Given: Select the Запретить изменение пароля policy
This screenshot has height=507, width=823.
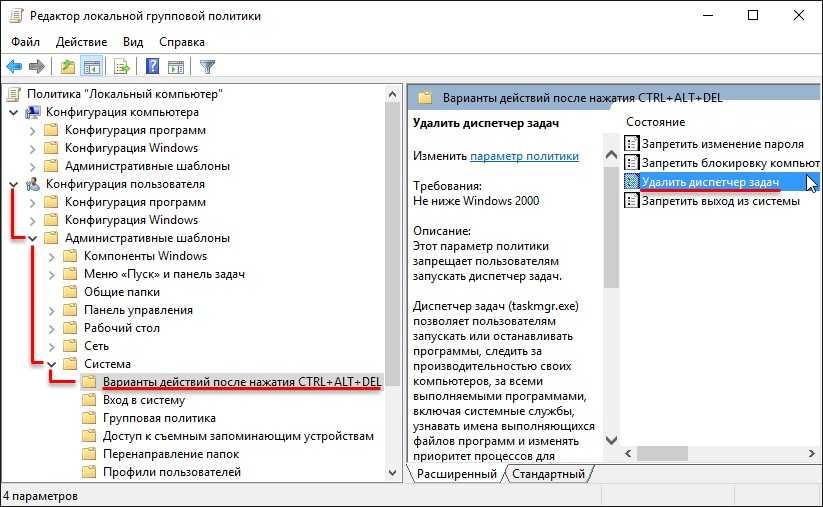Looking at the screenshot, I should pos(722,143).
